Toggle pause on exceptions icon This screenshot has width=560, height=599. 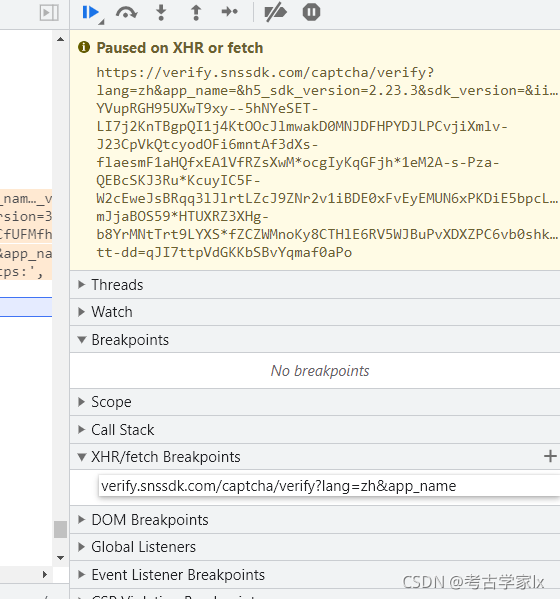pos(311,13)
